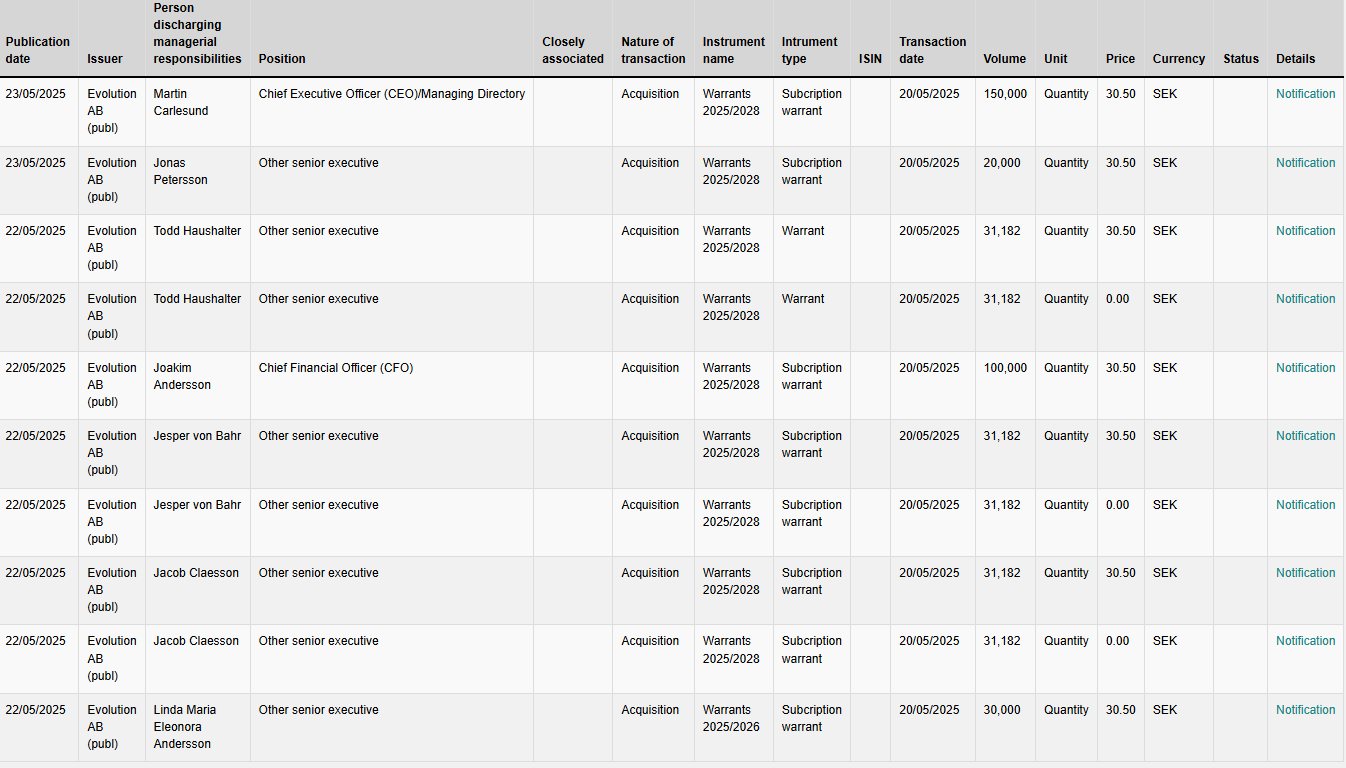Open Todd Haushalter's Notification link priced 0.00
The width and height of the screenshot is (1346, 768).
[x=1305, y=299]
